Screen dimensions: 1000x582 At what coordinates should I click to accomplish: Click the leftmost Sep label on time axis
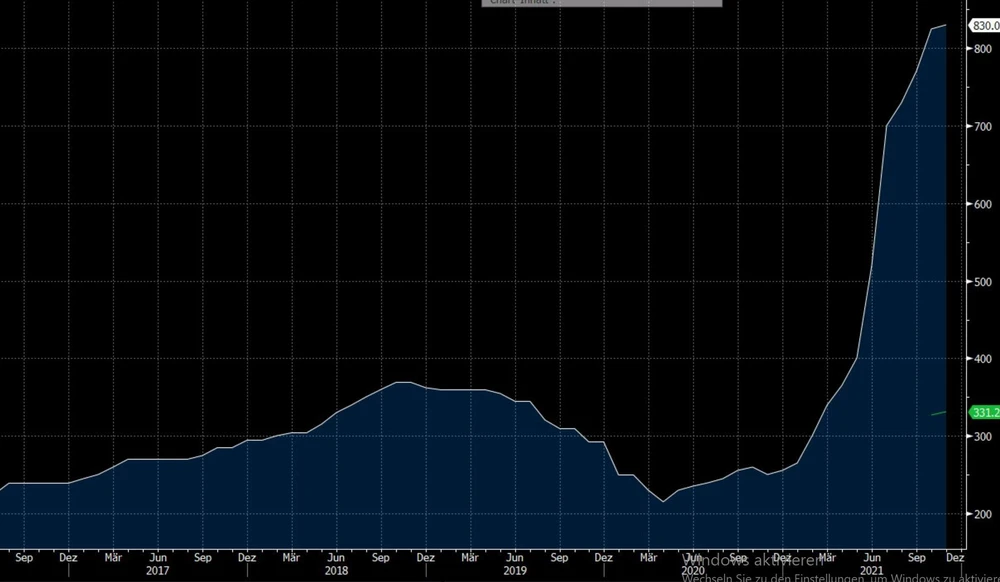(24, 558)
